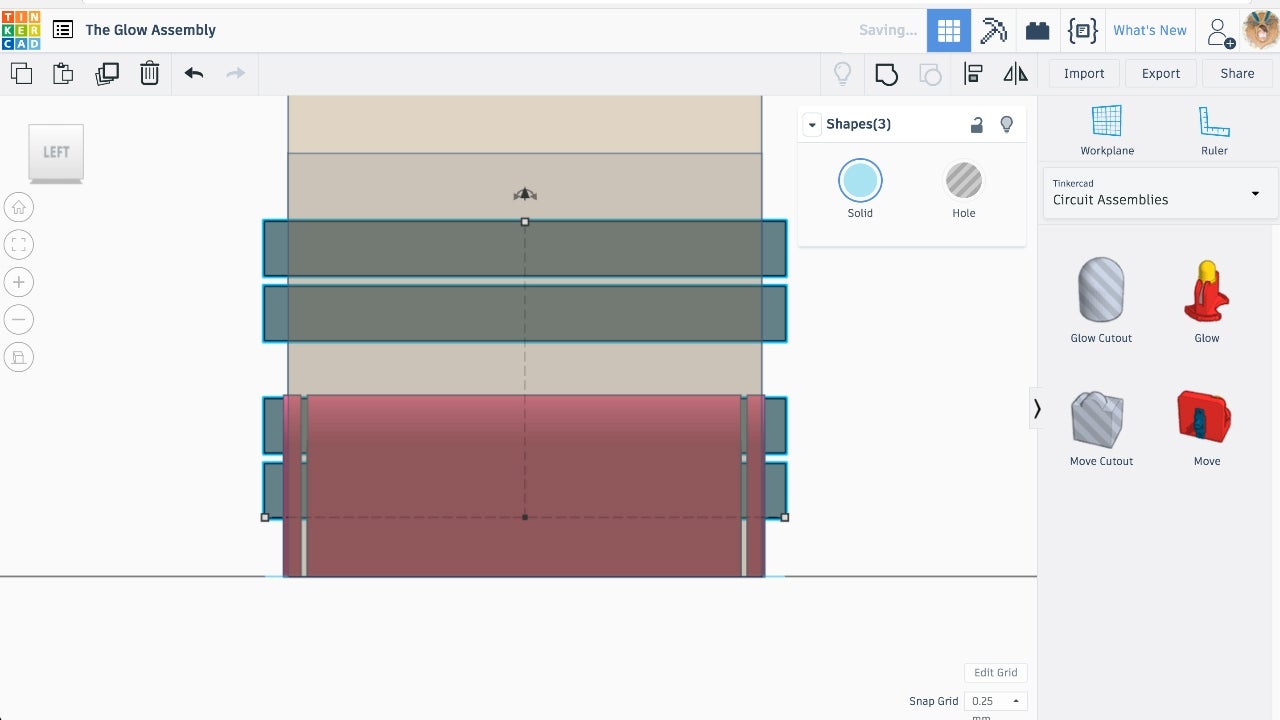1280x720 pixels.
Task: Reset to home view
Action: (19, 207)
